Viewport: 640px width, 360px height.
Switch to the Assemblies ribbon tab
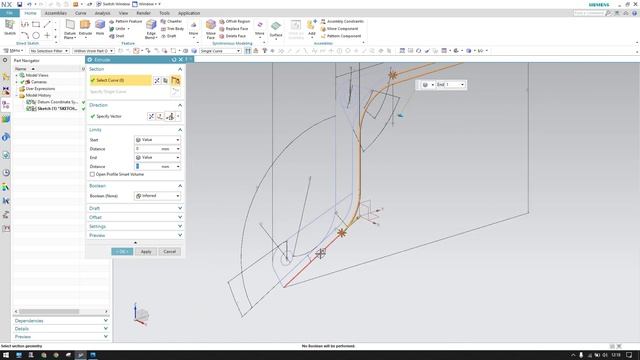pyautogui.click(x=56, y=13)
